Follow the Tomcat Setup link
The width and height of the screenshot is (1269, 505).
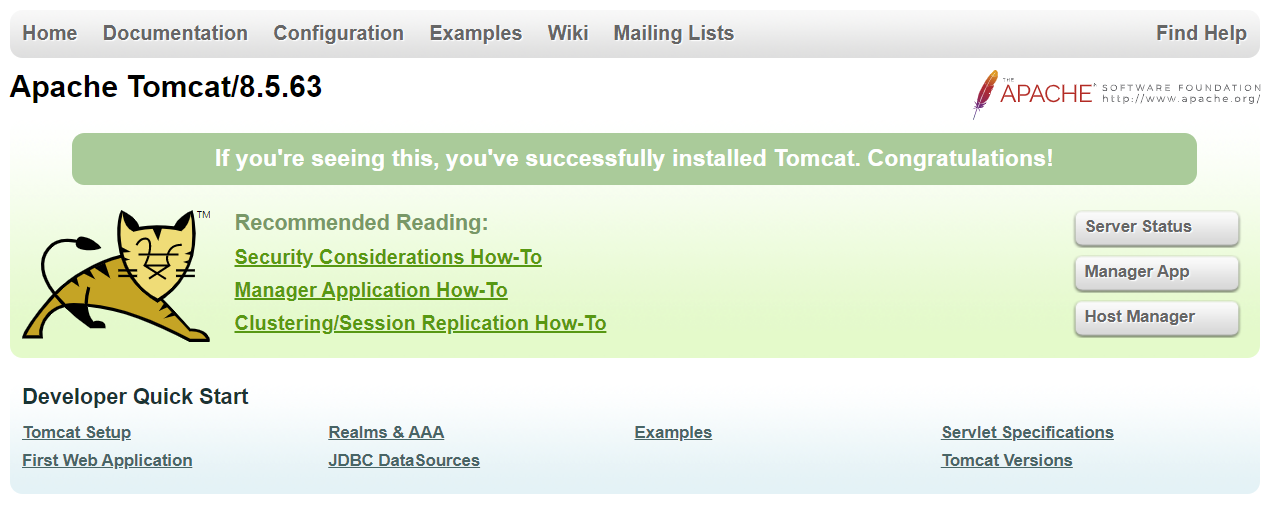pyautogui.click(x=77, y=432)
